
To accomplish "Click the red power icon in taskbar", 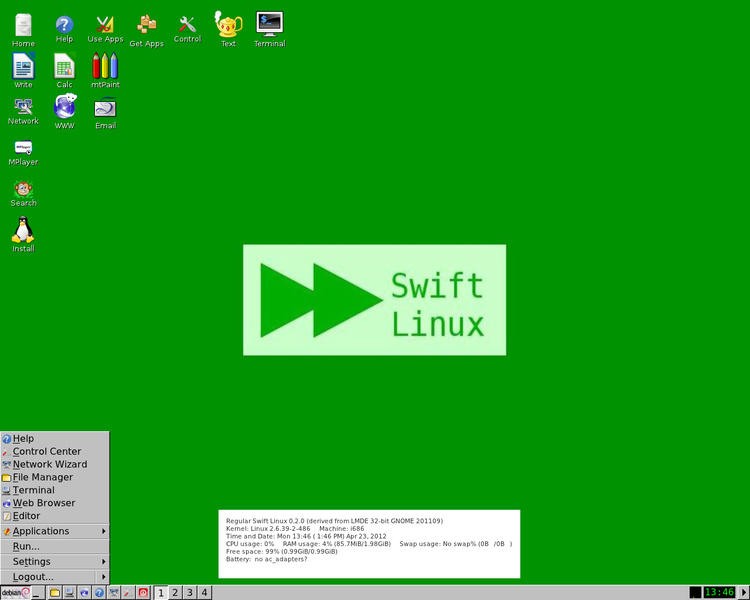I will 143,593.
